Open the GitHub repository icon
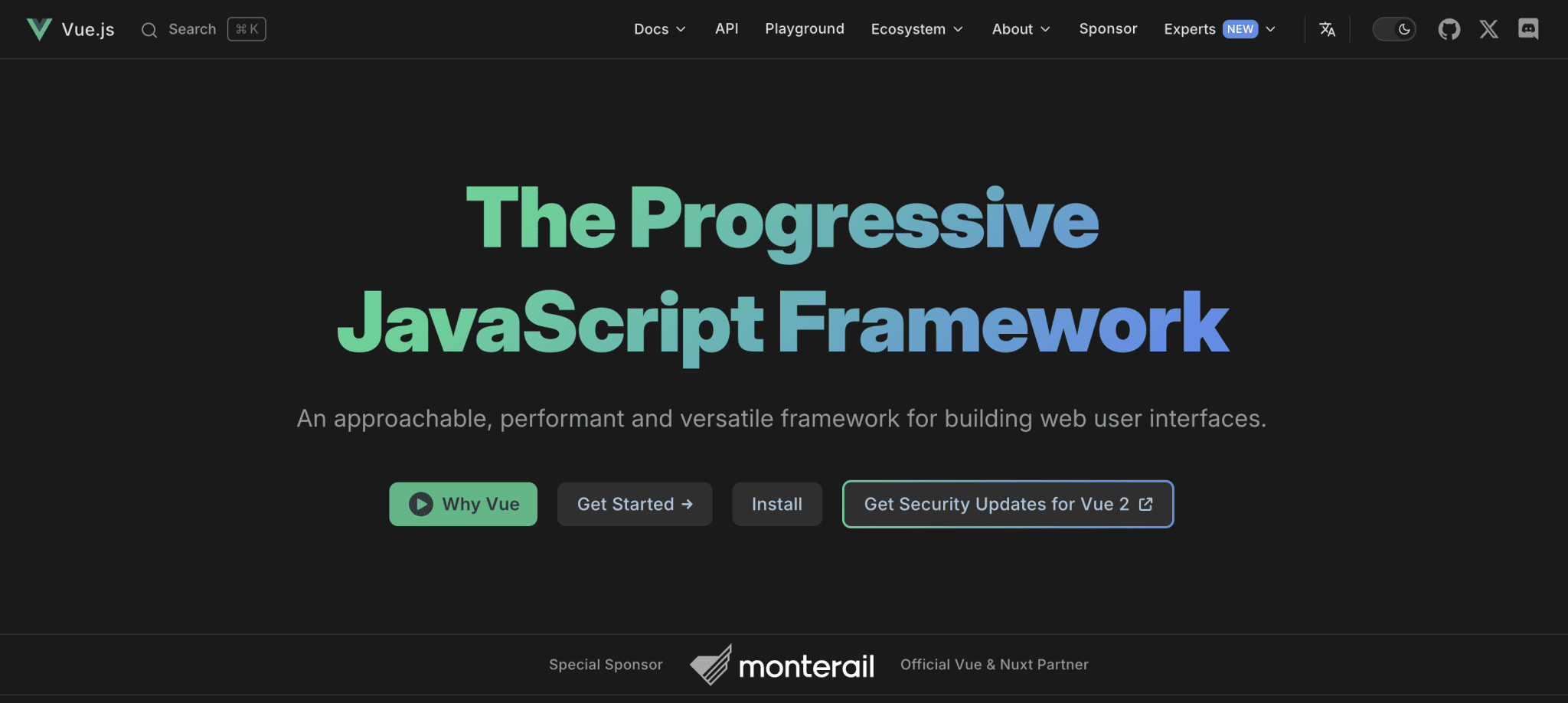 click(x=1449, y=29)
